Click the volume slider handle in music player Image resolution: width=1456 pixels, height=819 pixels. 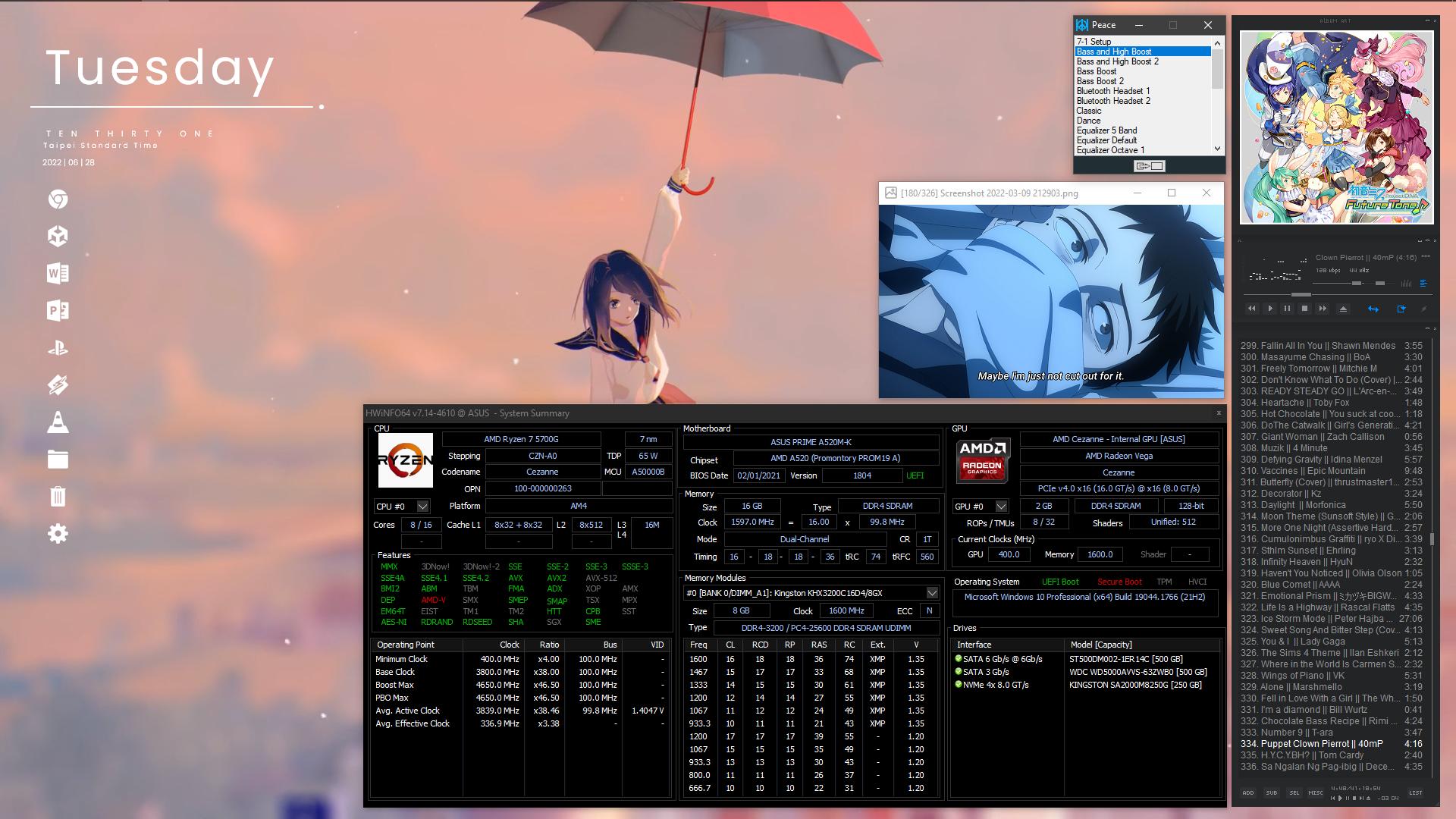coord(1356,283)
